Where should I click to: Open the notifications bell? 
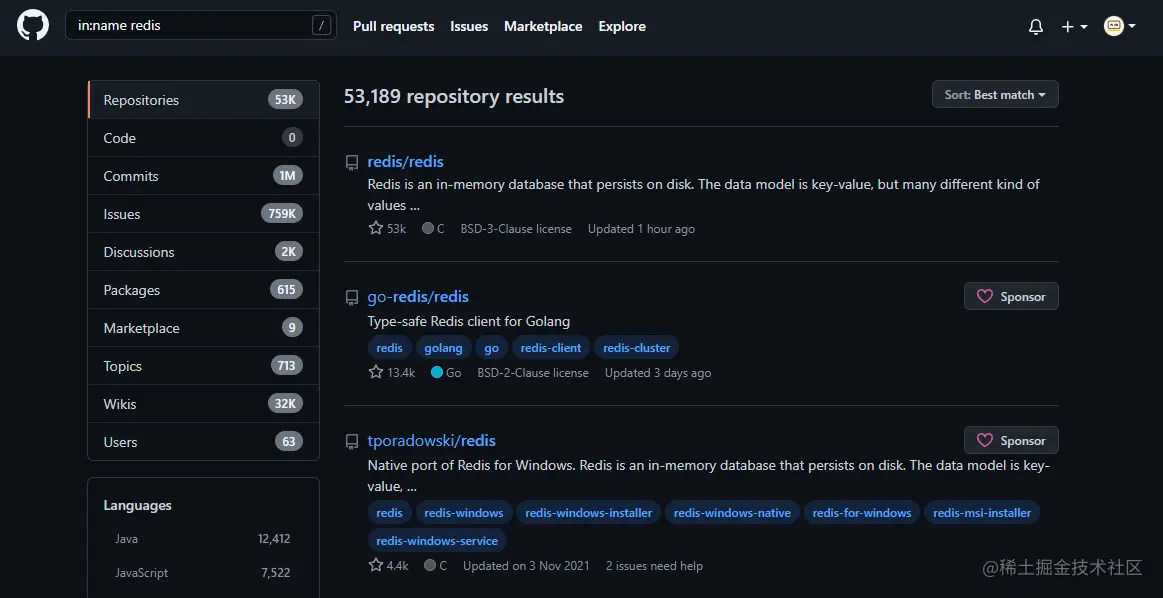coord(1036,27)
